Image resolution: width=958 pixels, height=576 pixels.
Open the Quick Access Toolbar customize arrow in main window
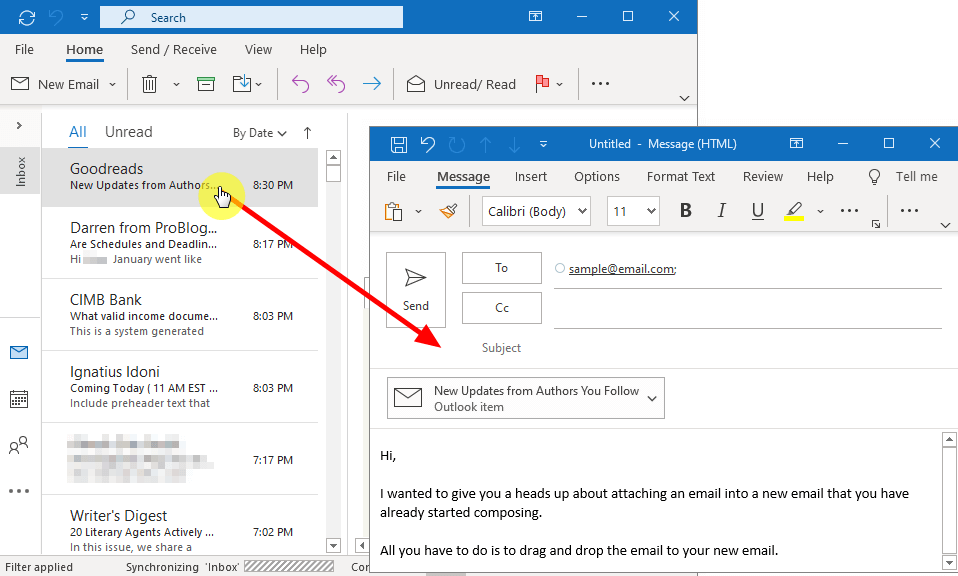click(84, 18)
